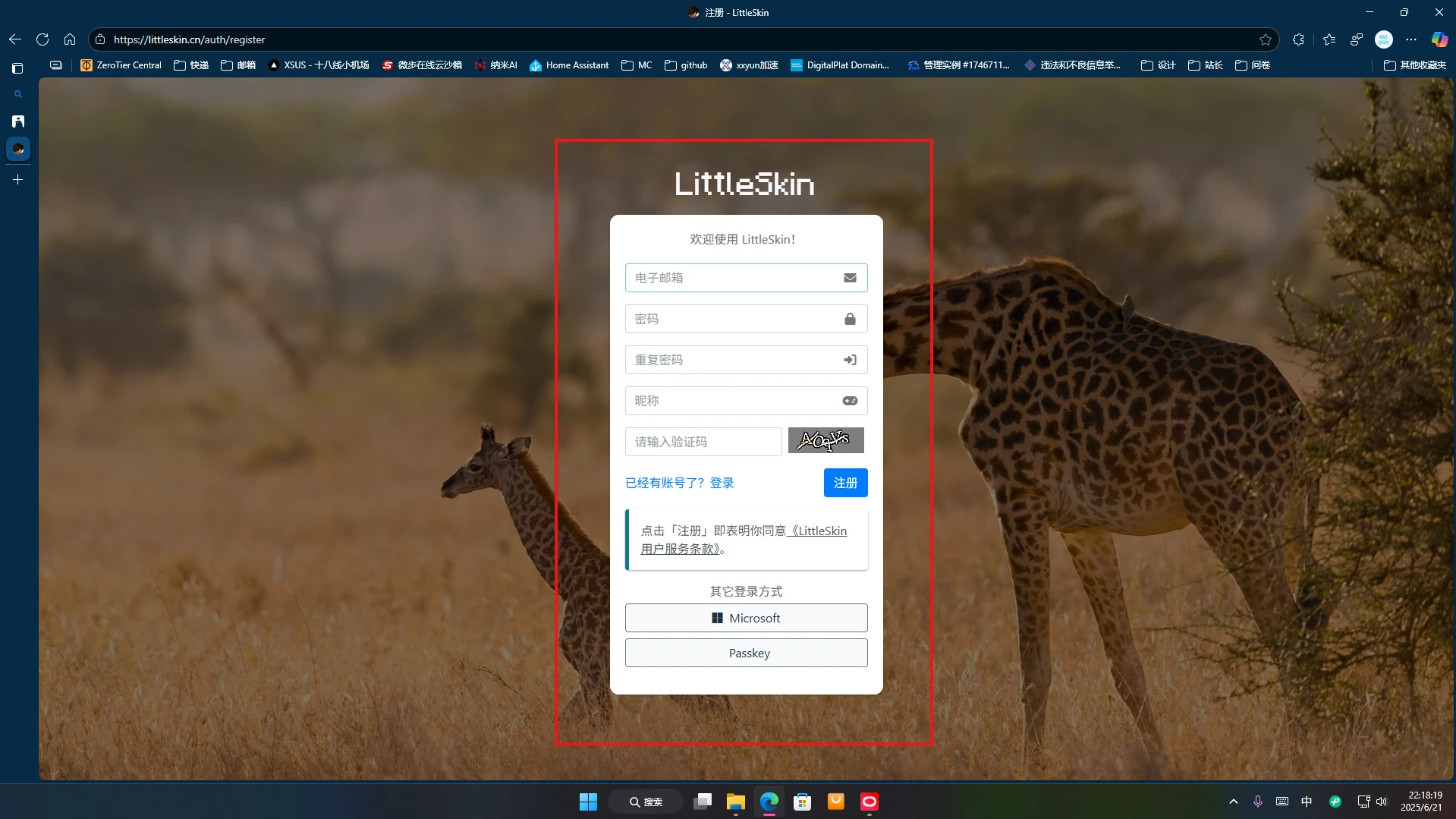The width and height of the screenshot is (1456, 819).
Task: Open 其他收藏夹 folder
Action: [x=1414, y=65]
